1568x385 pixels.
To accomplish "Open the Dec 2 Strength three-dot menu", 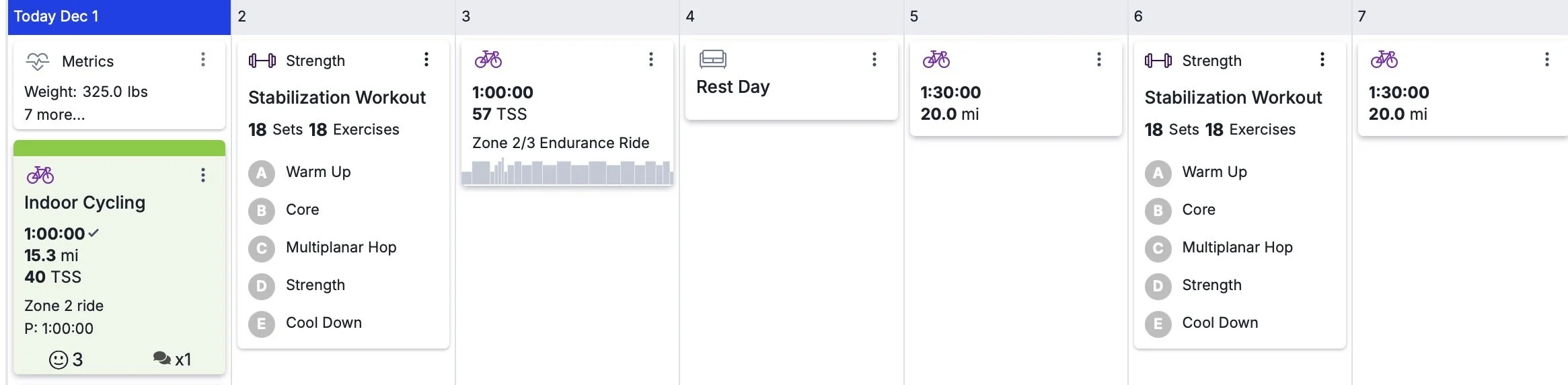I will pyautogui.click(x=426, y=60).
